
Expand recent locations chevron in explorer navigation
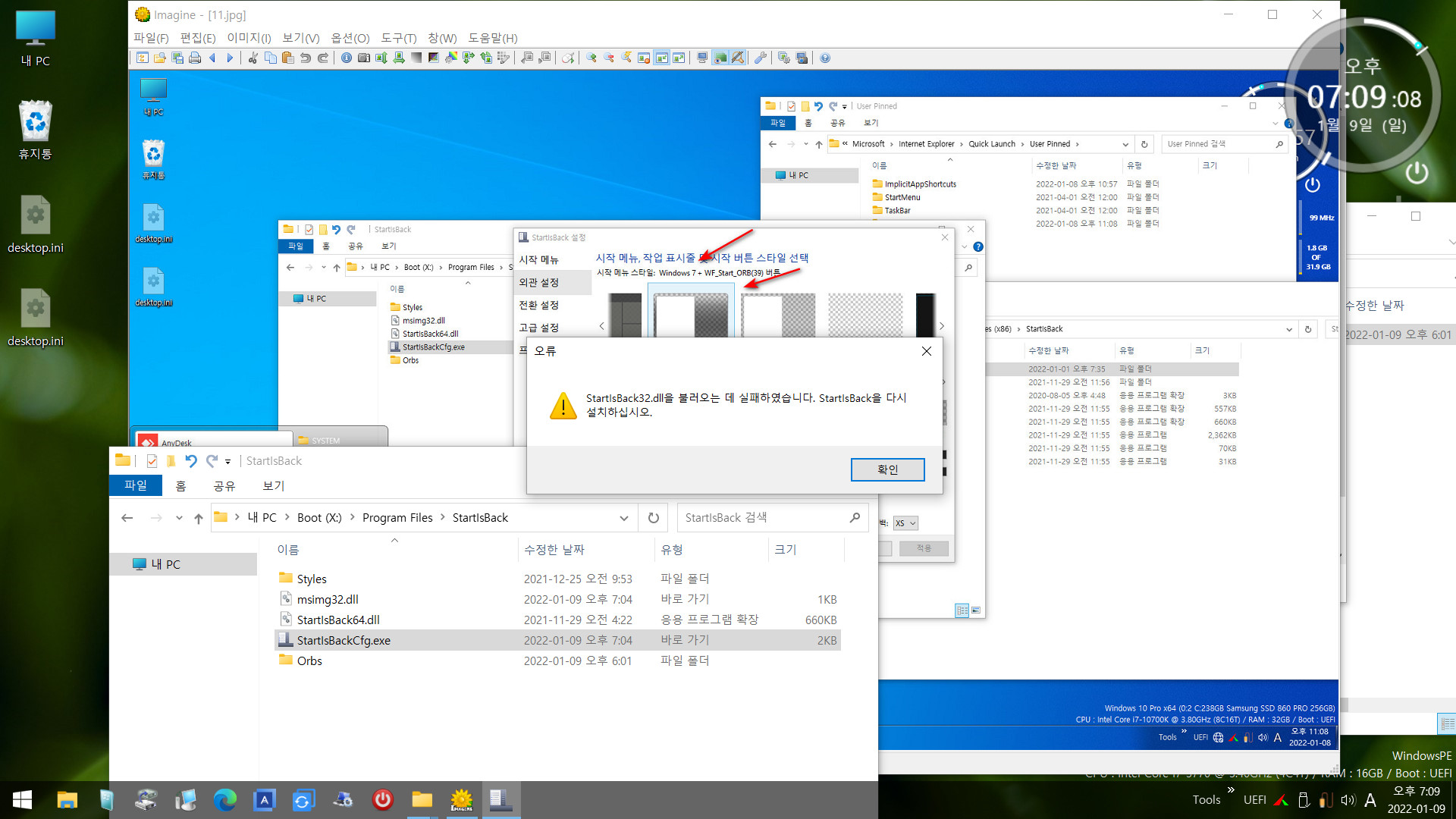click(179, 518)
